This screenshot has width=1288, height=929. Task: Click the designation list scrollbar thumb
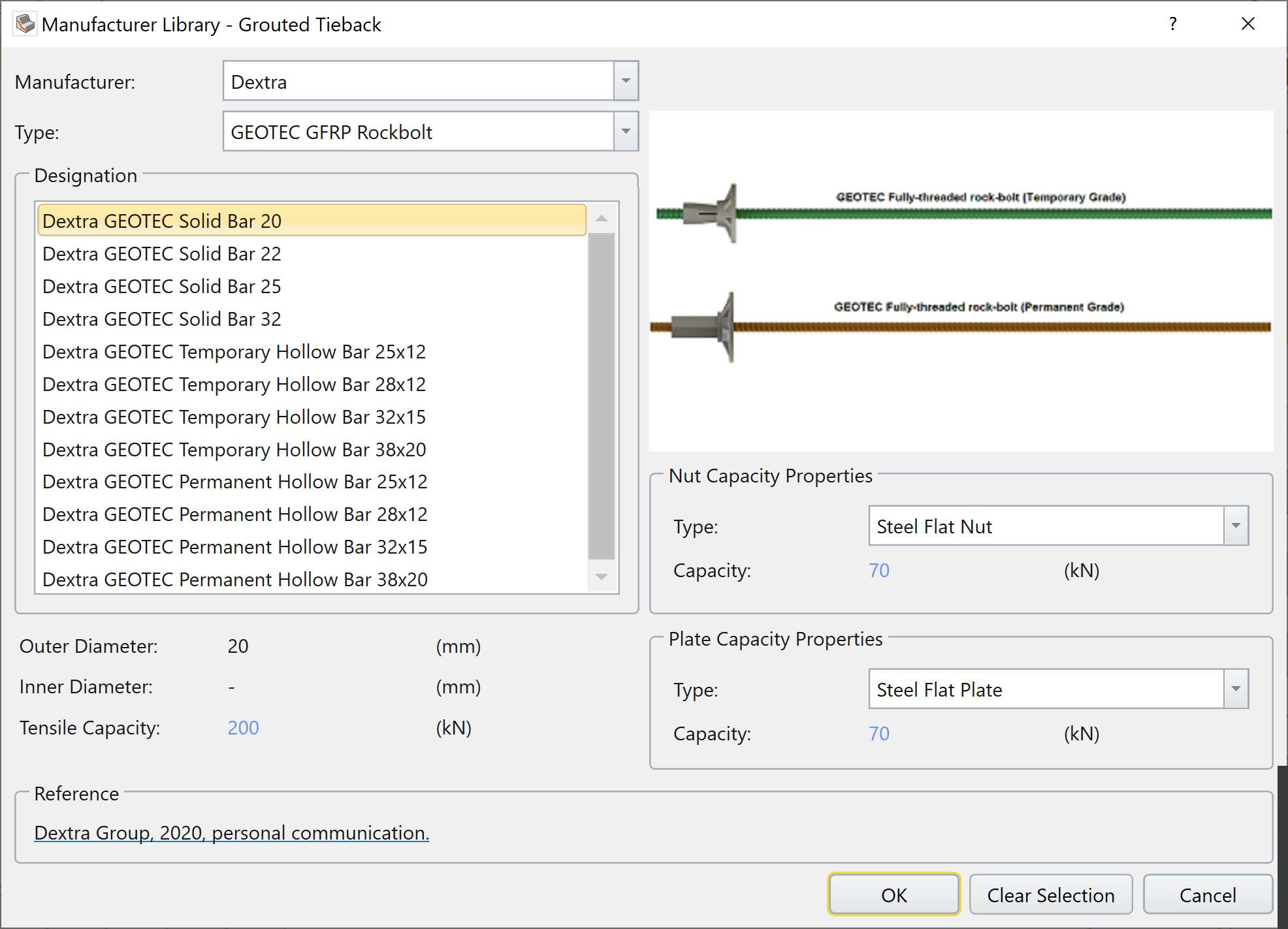tap(602, 396)
